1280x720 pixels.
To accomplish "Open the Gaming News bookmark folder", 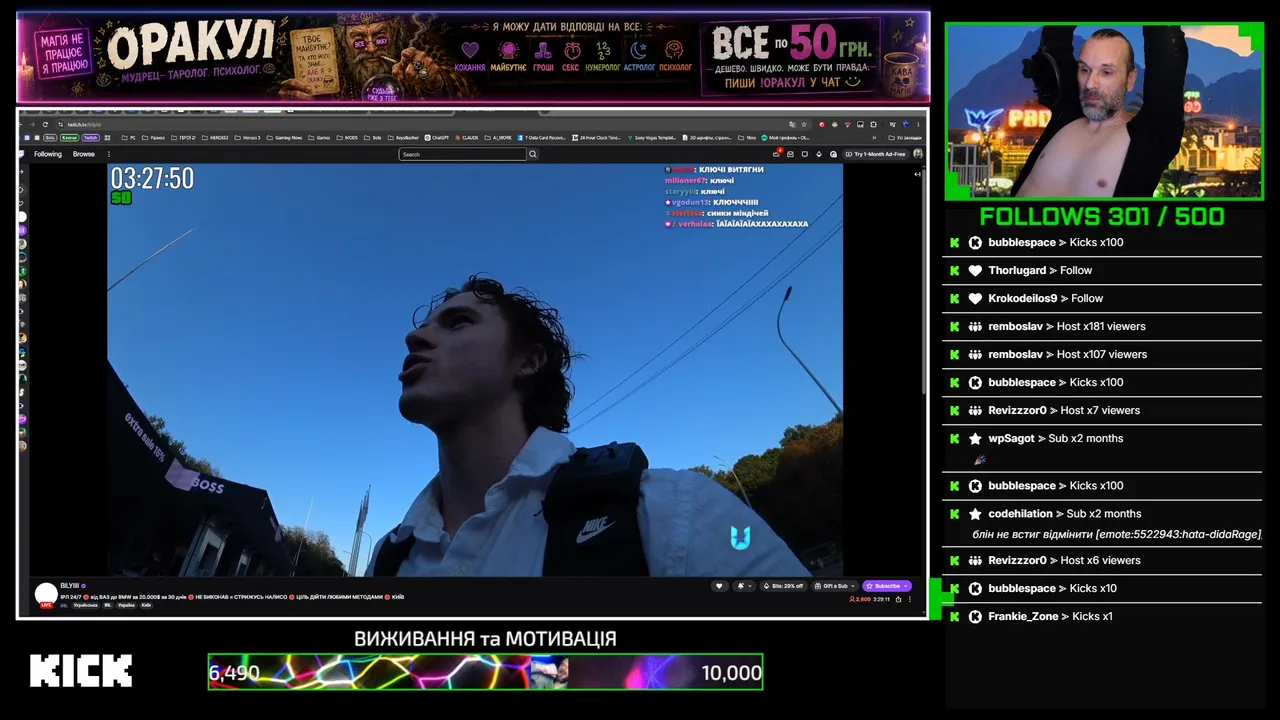I will click(x=285, y=137).
